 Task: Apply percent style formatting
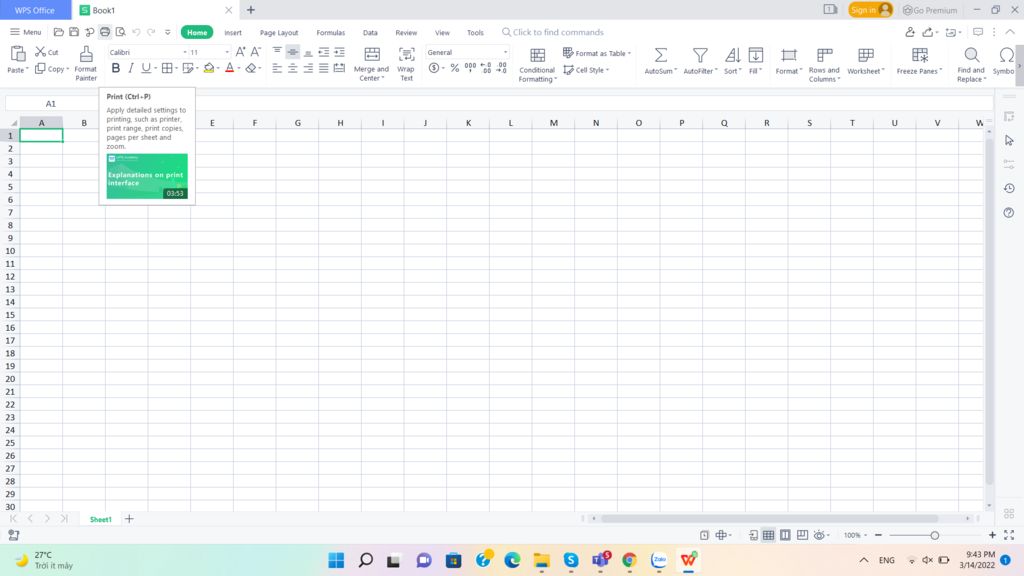click(x=455, y=68)
